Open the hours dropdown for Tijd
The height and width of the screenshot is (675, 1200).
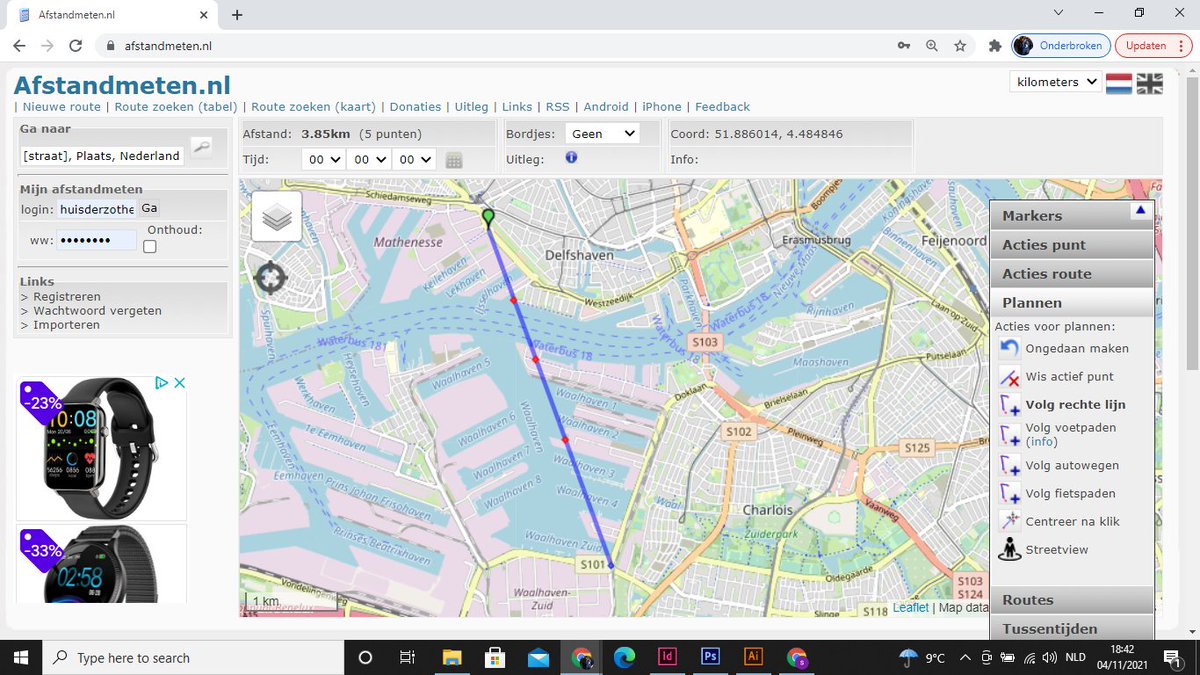[x=323, y=159]
